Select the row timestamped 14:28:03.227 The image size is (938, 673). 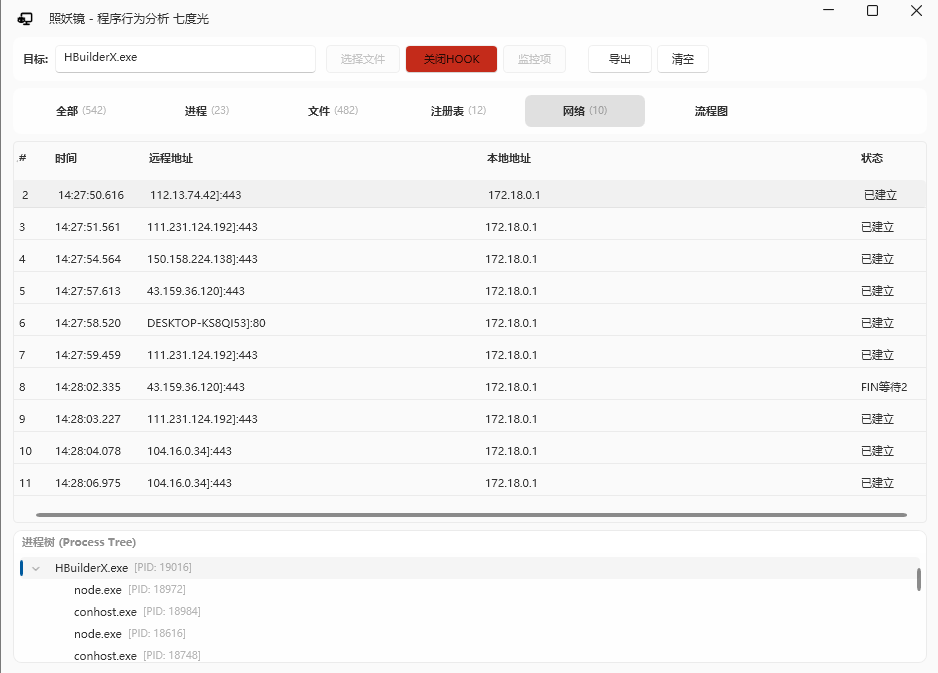470,419
